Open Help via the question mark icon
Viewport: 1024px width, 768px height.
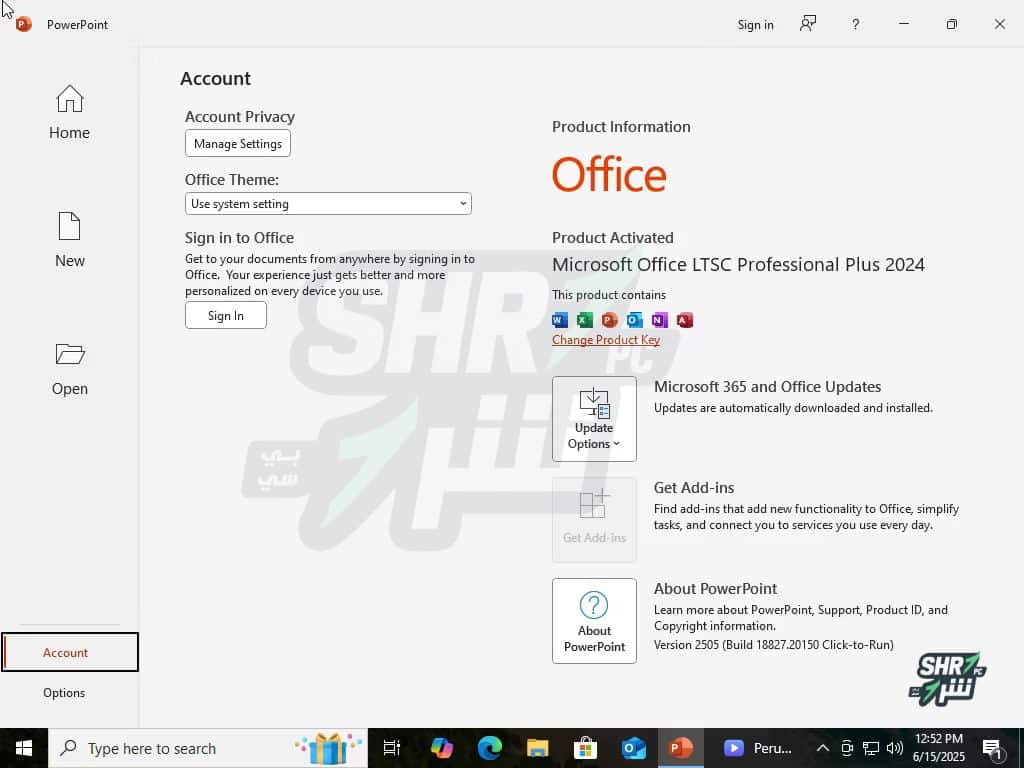click(x=856, y=25)
